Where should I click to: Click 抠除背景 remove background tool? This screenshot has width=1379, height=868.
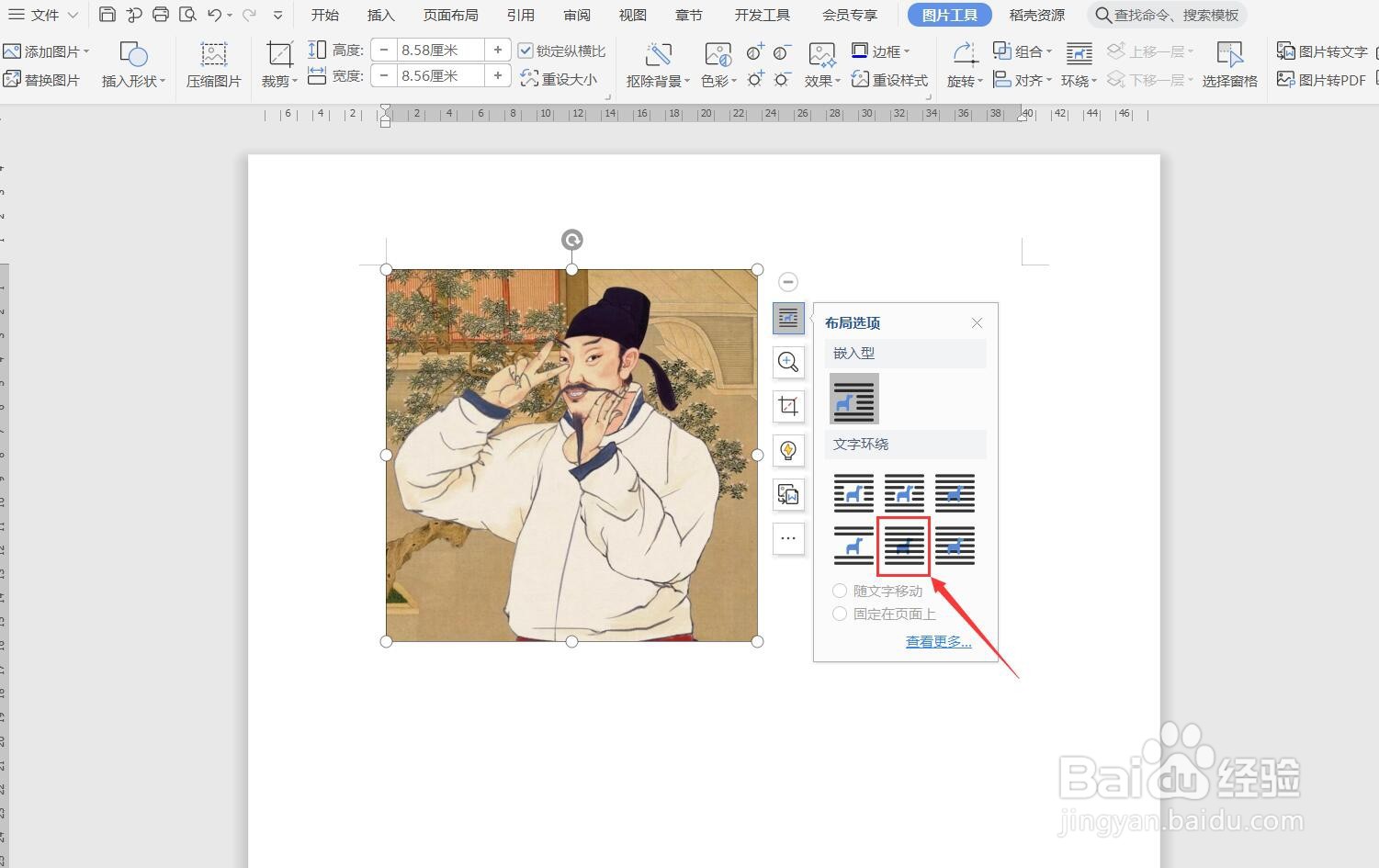(x=658, y=65)
